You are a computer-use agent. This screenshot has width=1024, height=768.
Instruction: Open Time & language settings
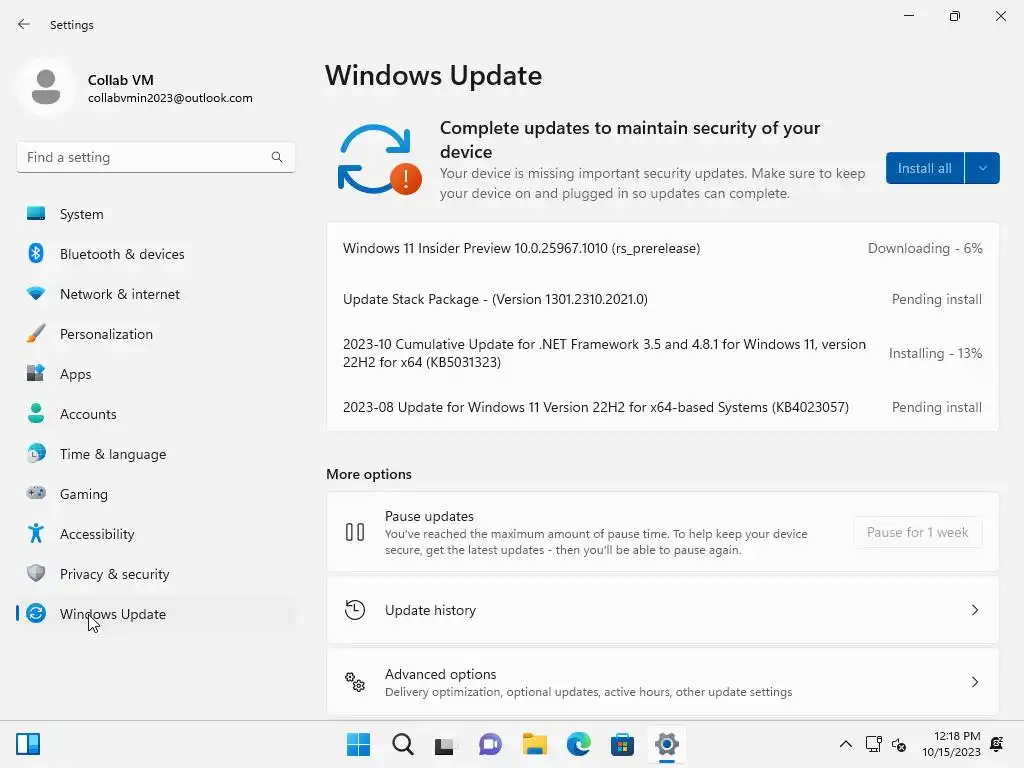coord(155,453)
